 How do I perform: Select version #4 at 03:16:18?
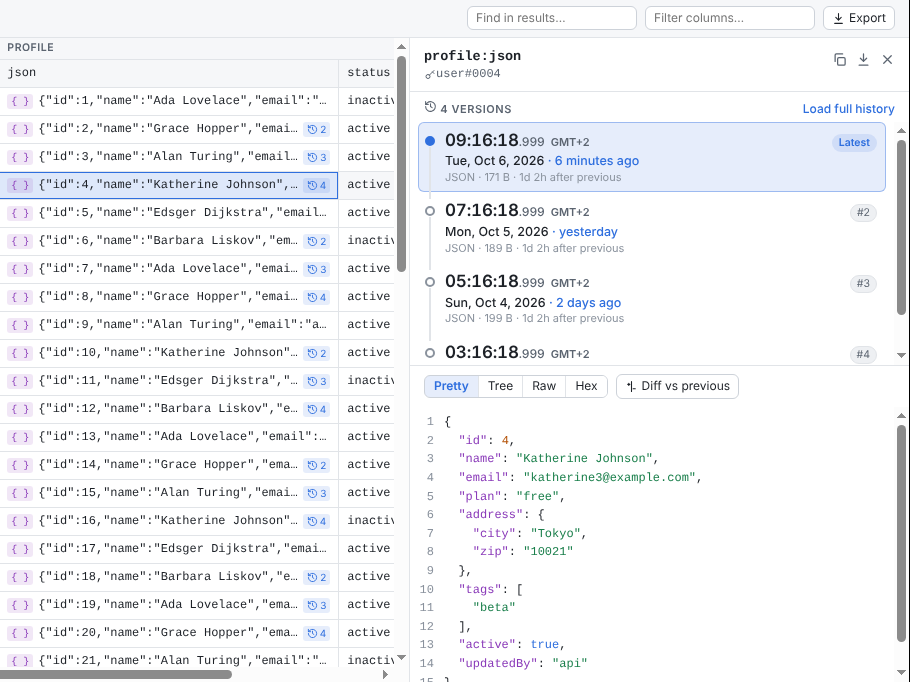[x=652, y=352]
